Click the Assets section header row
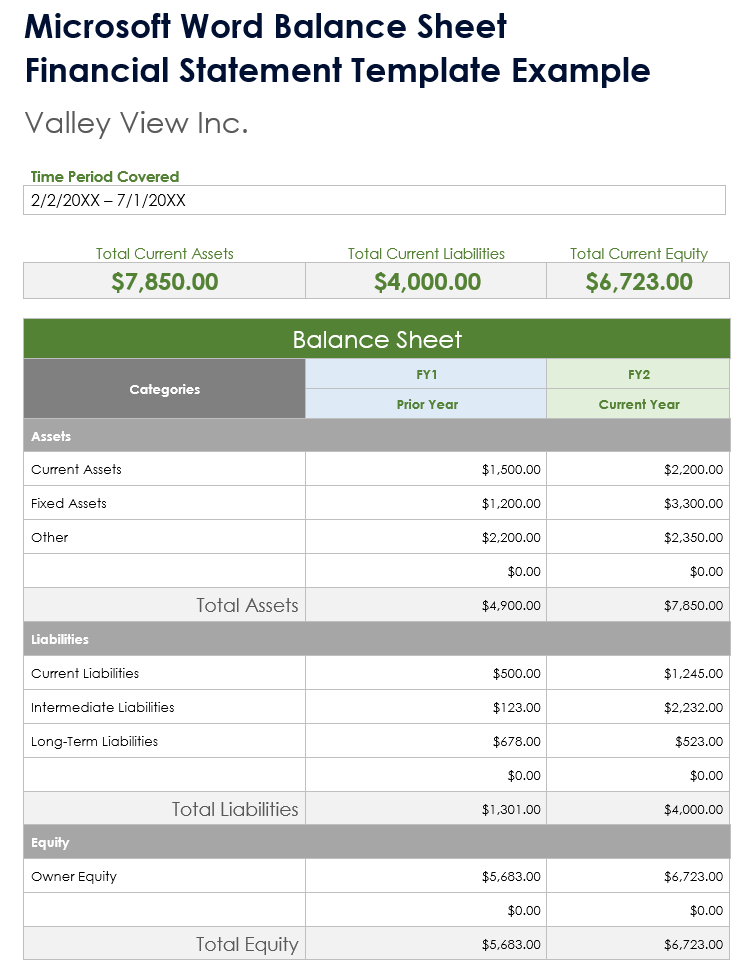This screenshot has height=973, width=754. pyautogui.click(x=377, y=437)
